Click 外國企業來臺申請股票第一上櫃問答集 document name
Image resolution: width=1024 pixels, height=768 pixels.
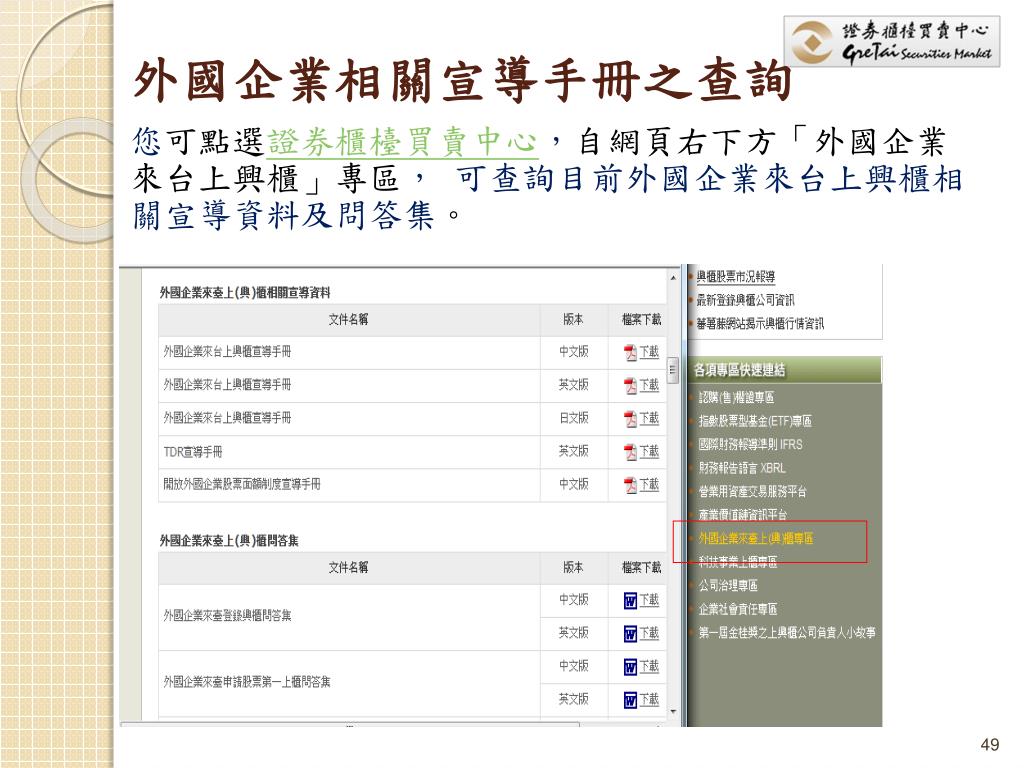click(247, 682)
